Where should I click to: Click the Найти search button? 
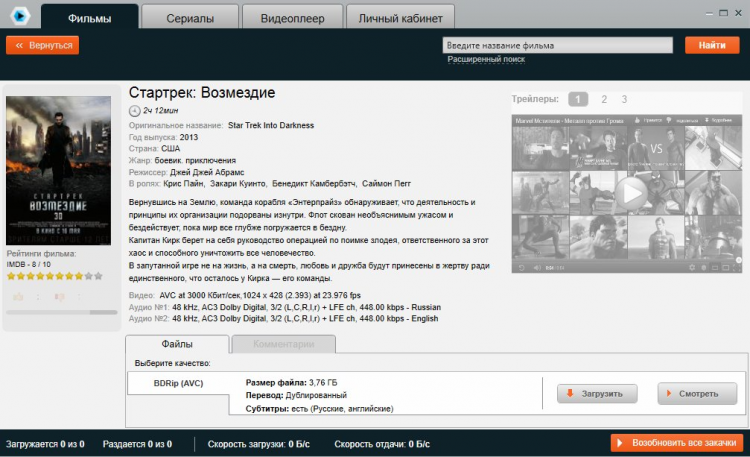pos(712,45)
